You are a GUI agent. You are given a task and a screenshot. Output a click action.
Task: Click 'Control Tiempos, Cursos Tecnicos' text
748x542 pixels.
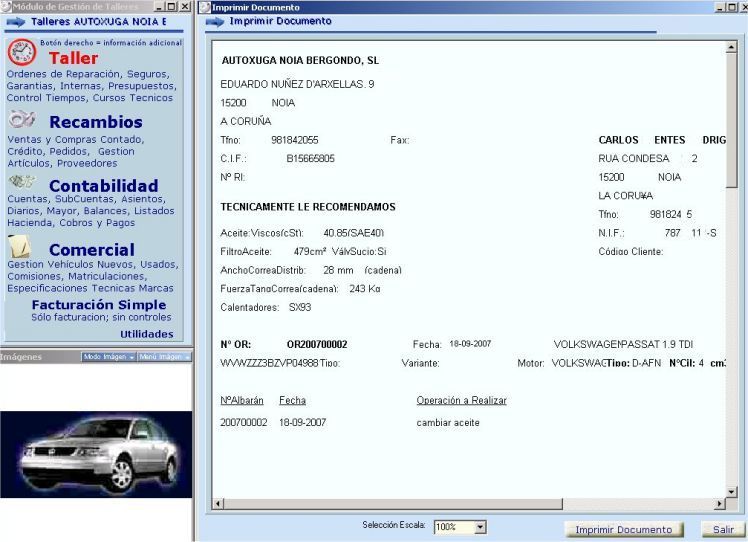(x=90, y=98)
